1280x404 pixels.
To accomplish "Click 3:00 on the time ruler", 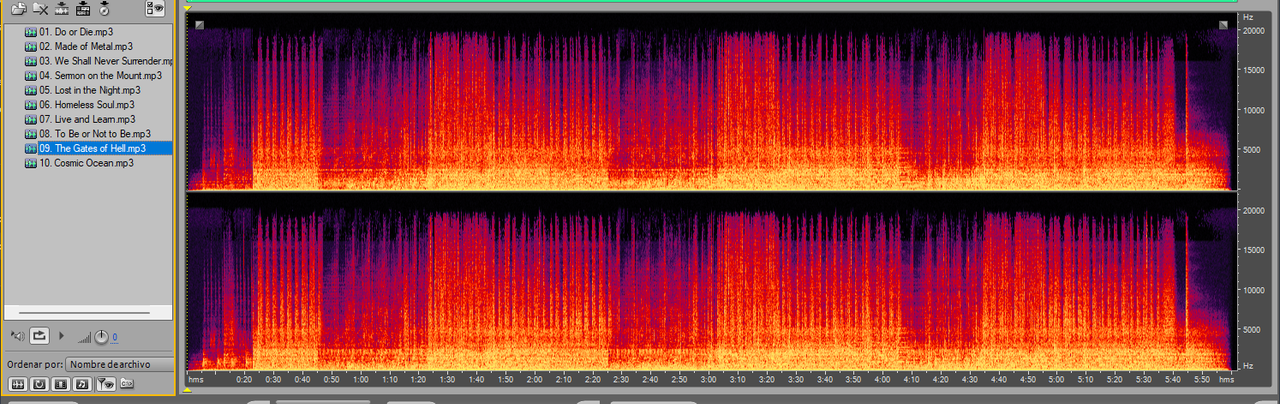I will (x=709, y=380).
